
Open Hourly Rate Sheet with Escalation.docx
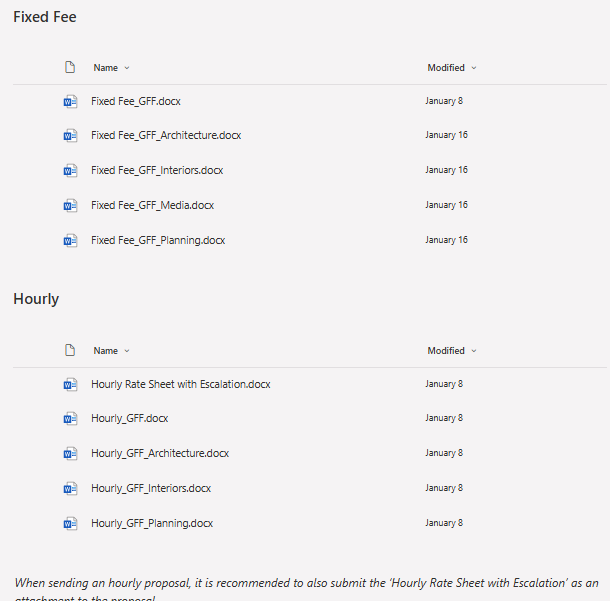[x=181, y=384]
